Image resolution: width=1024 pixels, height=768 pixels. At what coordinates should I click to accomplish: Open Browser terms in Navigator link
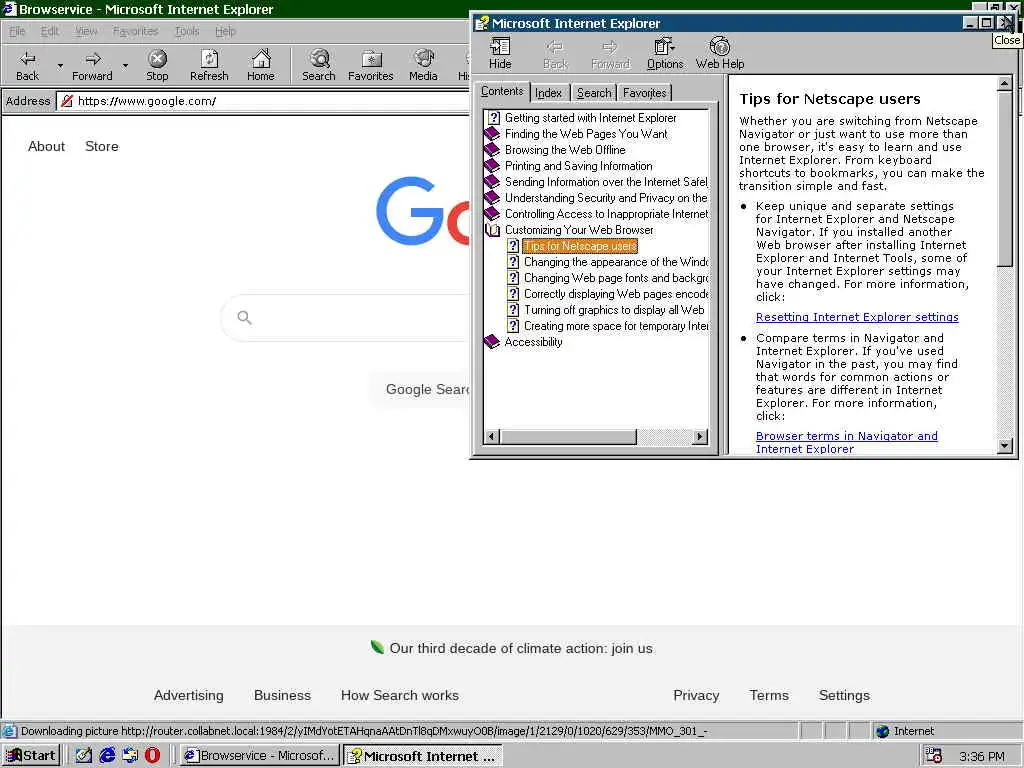tap(846, 443)
